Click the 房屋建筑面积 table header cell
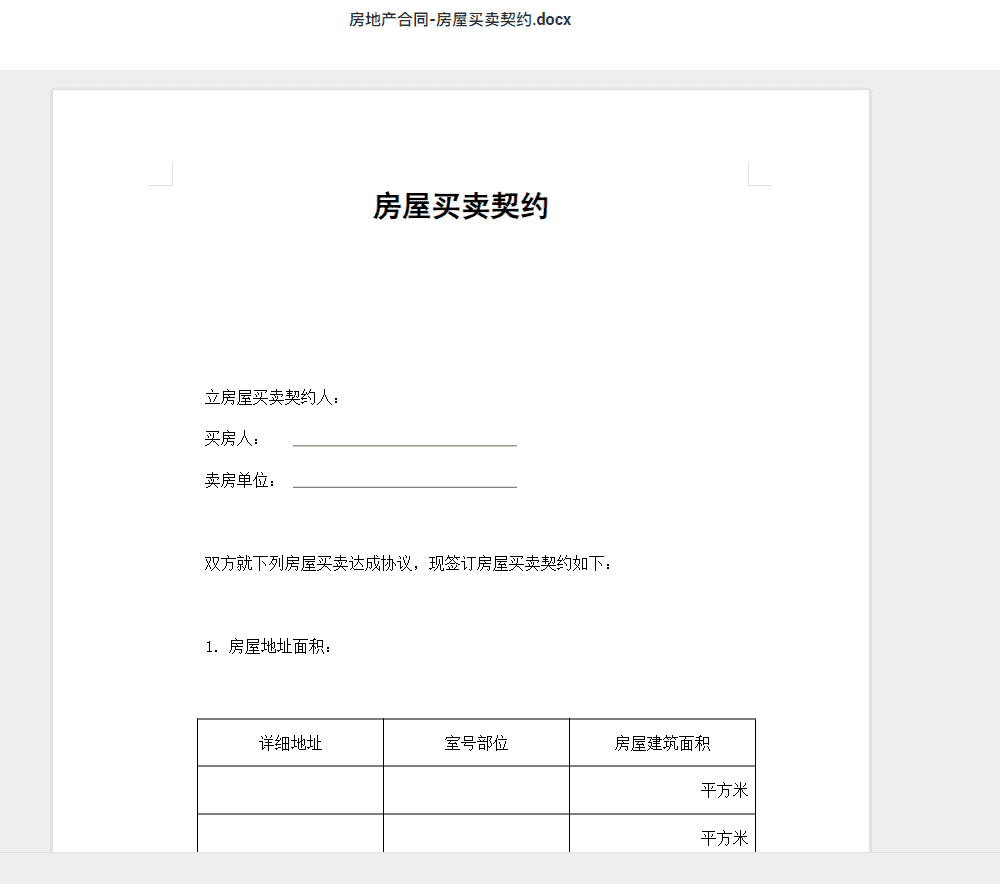Image resolution: width=1000 pixels, height=890 pixels. 663,743
